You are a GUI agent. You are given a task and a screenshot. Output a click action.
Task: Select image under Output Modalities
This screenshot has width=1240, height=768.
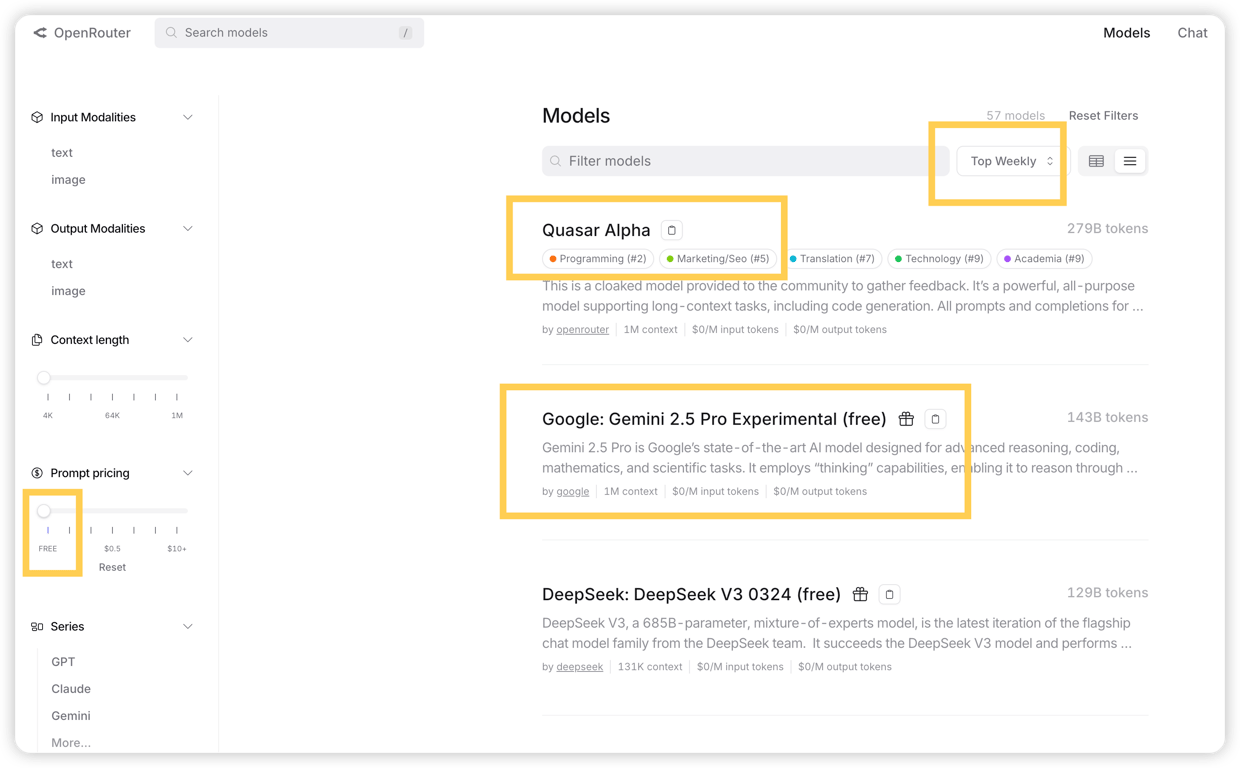click(x=68, y=291)
